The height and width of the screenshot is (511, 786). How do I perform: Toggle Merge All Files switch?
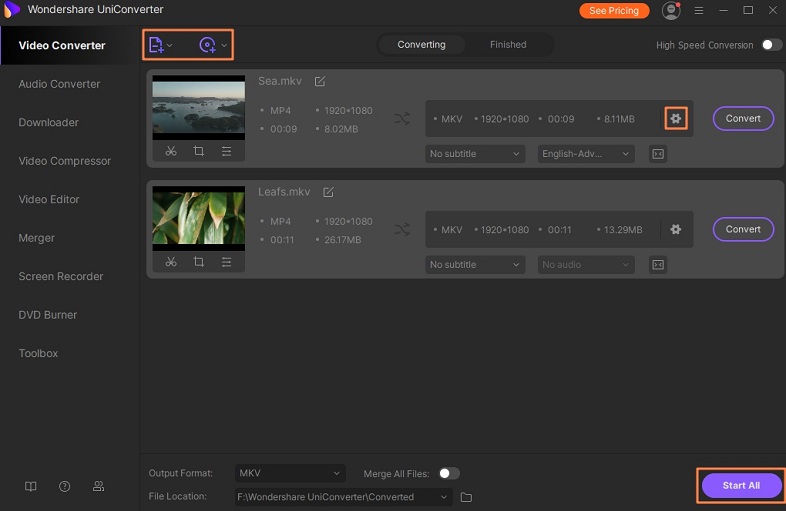point(449,473)
